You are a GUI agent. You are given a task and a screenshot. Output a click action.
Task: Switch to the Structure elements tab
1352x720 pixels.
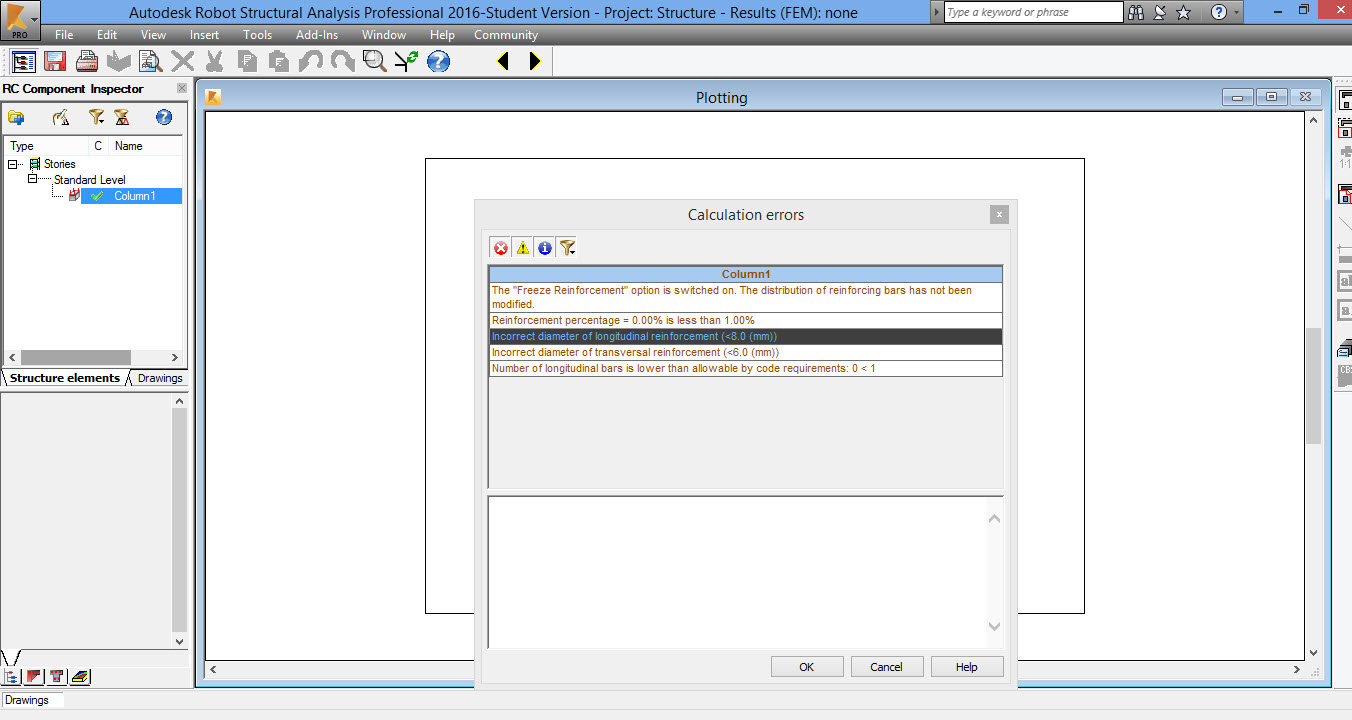pos(62,378)
